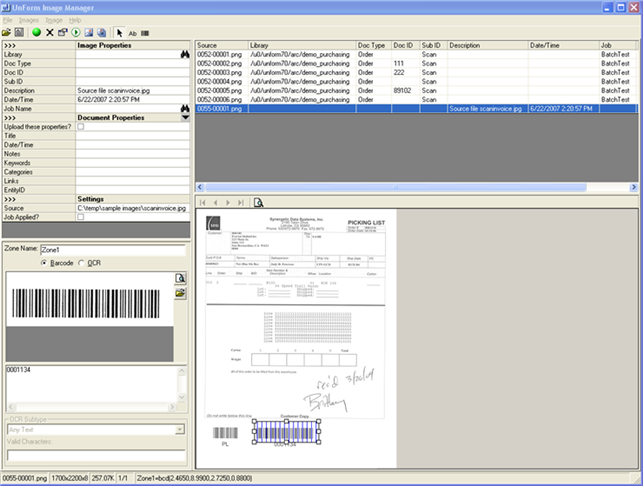Click the 'Library' column header
The height and width of the screenshot is (486, 643).
pyautogui.click(x=300, y=45)
